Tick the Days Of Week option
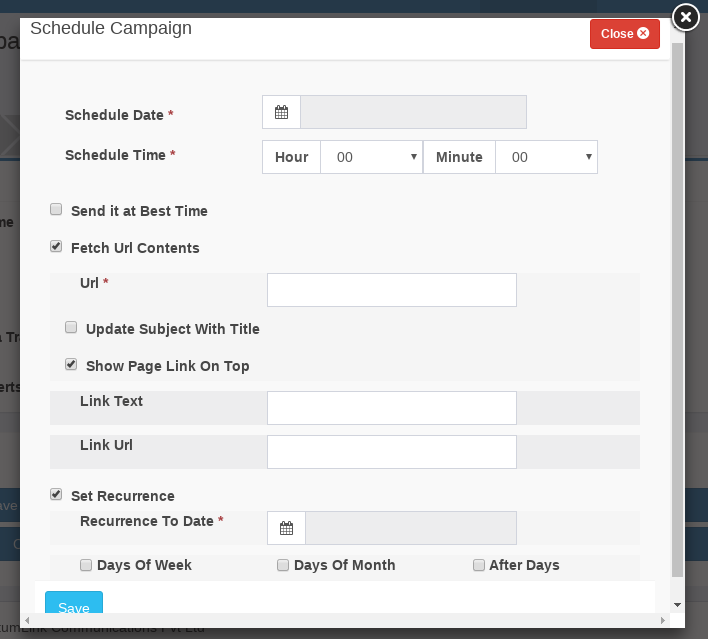Viewport: 708px width, 639px height. coord(86,564)
